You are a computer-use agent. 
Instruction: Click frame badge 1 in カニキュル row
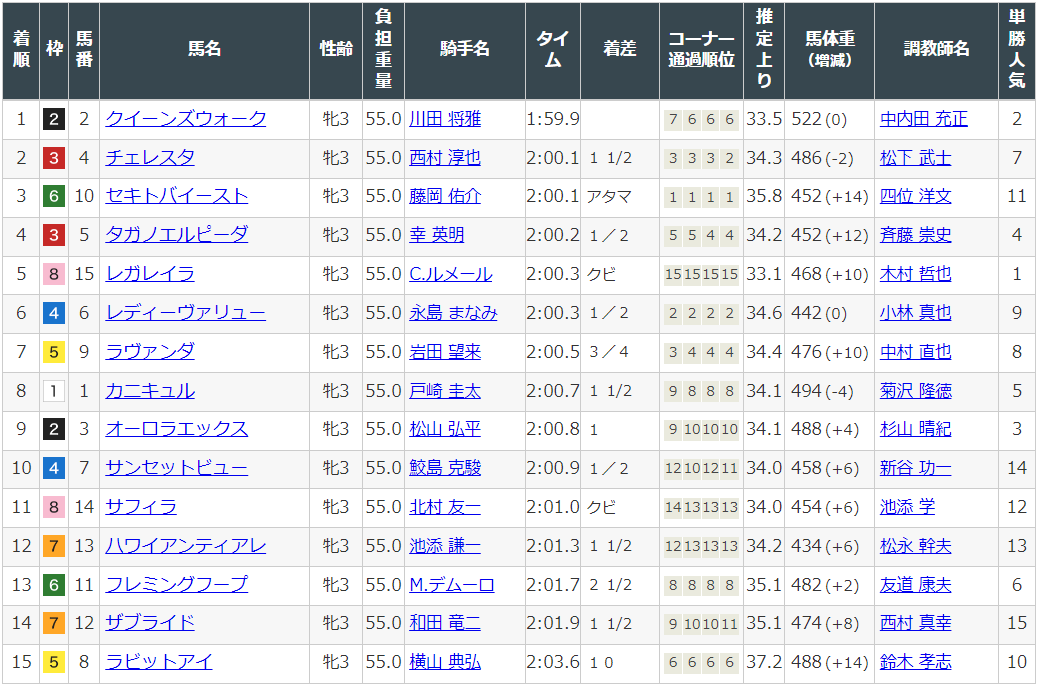[54, 391]
